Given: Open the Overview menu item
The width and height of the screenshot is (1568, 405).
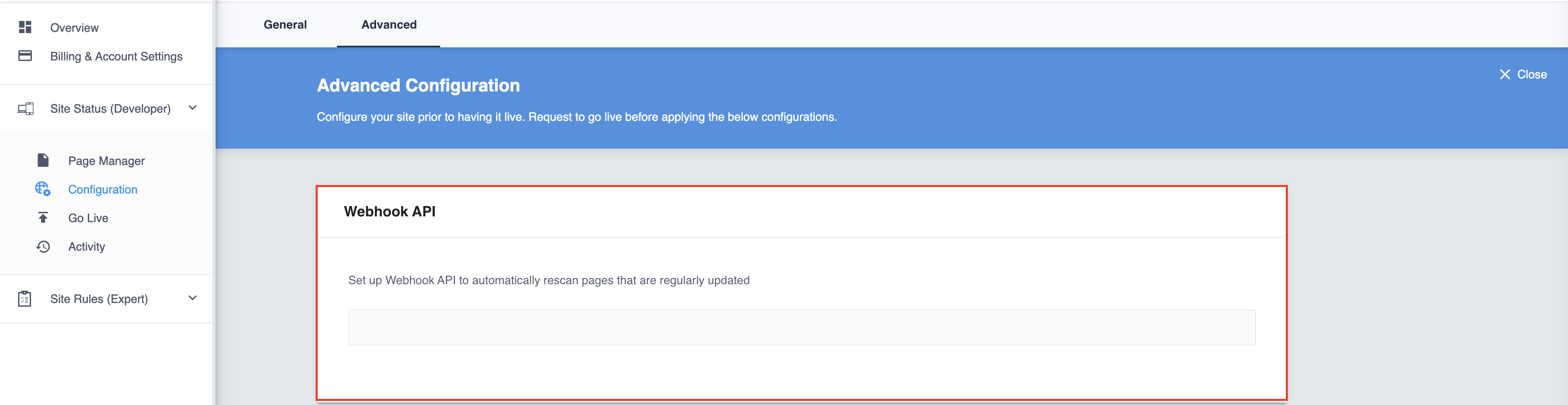Looking at the screenshot, I should point(74,28).
